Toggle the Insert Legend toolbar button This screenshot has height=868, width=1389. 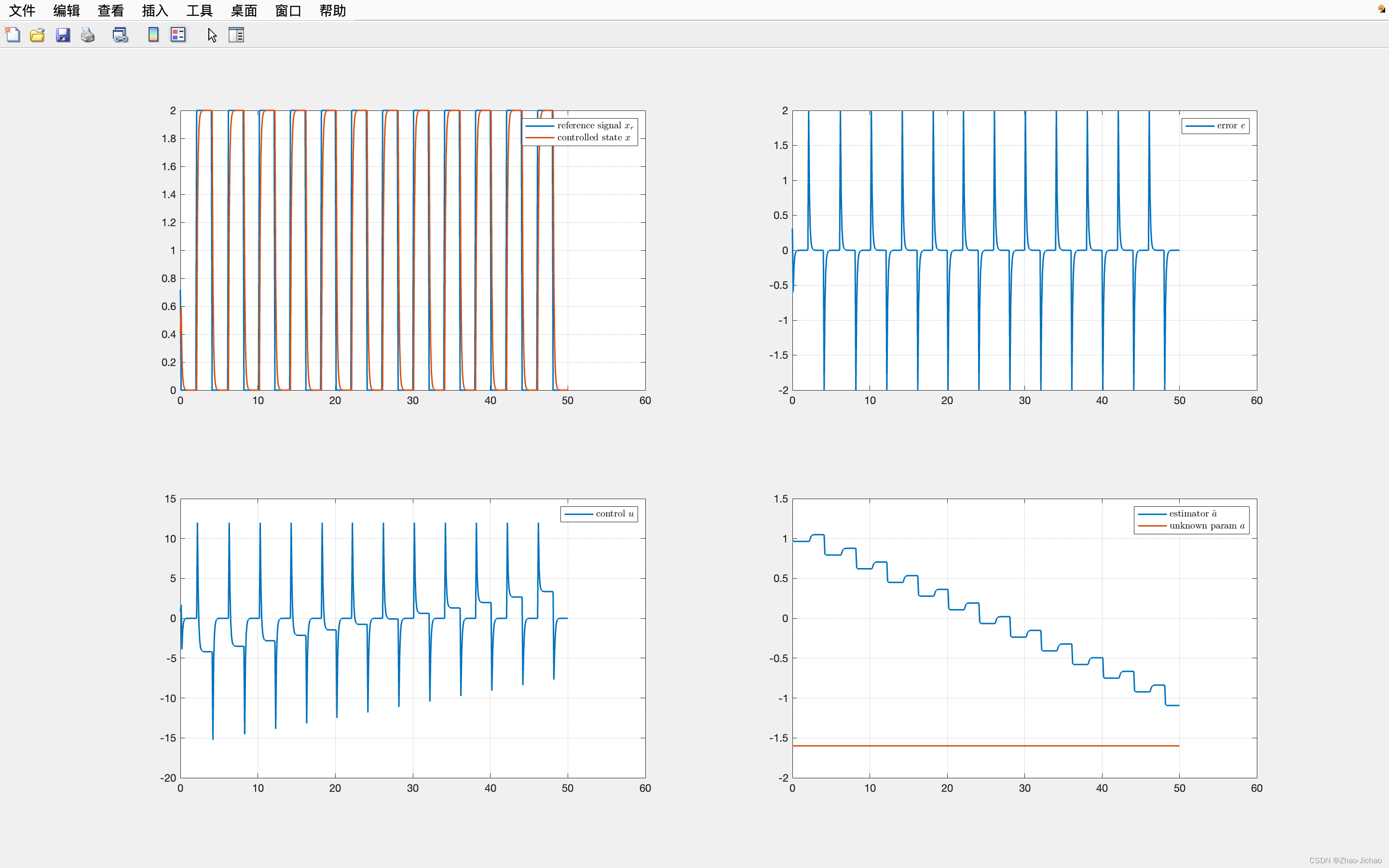(x=178, y=35)
